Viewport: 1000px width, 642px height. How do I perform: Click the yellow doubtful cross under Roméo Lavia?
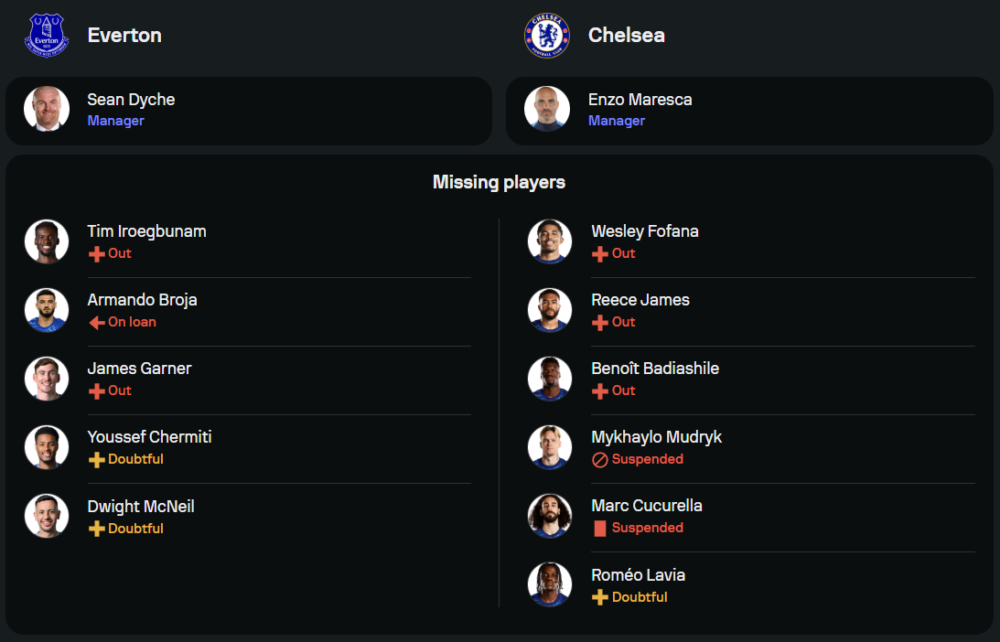click(x=600, y=597)
